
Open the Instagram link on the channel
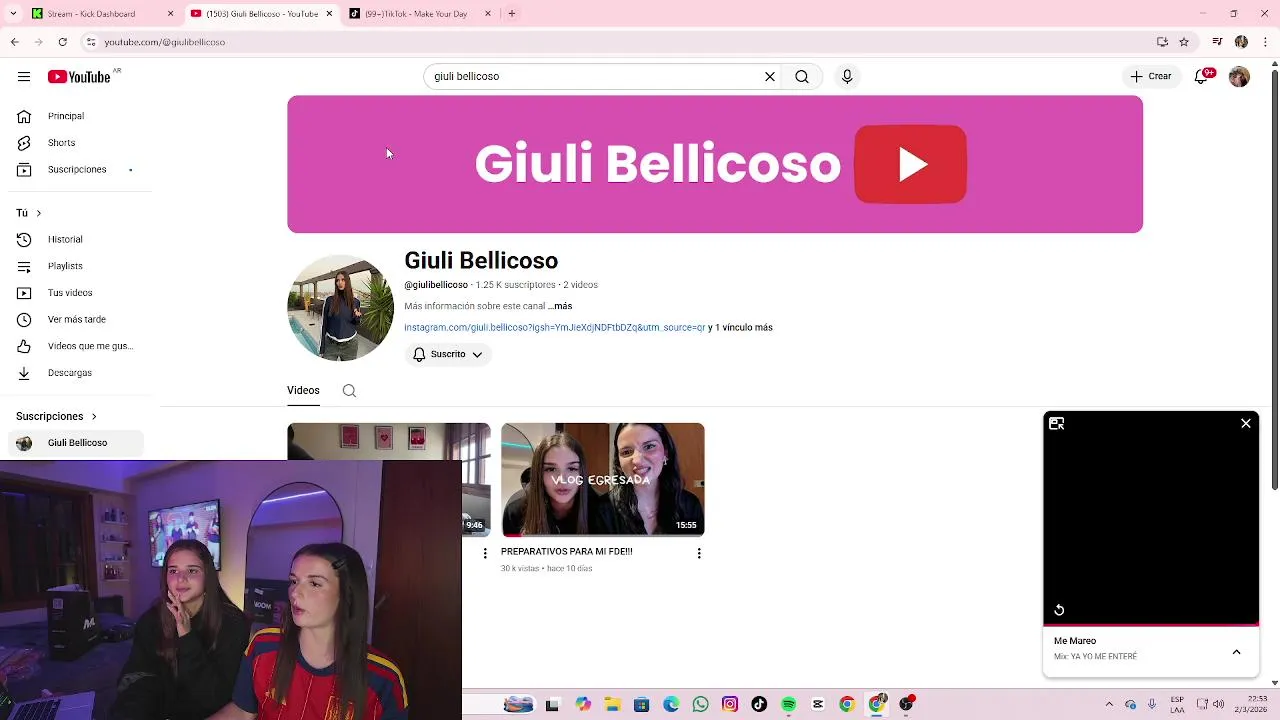click(555, 327)
